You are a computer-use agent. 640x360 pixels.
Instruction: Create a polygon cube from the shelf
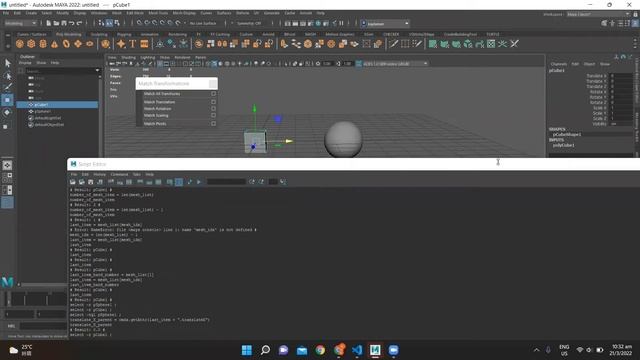pyautogui.click(x=31, y=44)
